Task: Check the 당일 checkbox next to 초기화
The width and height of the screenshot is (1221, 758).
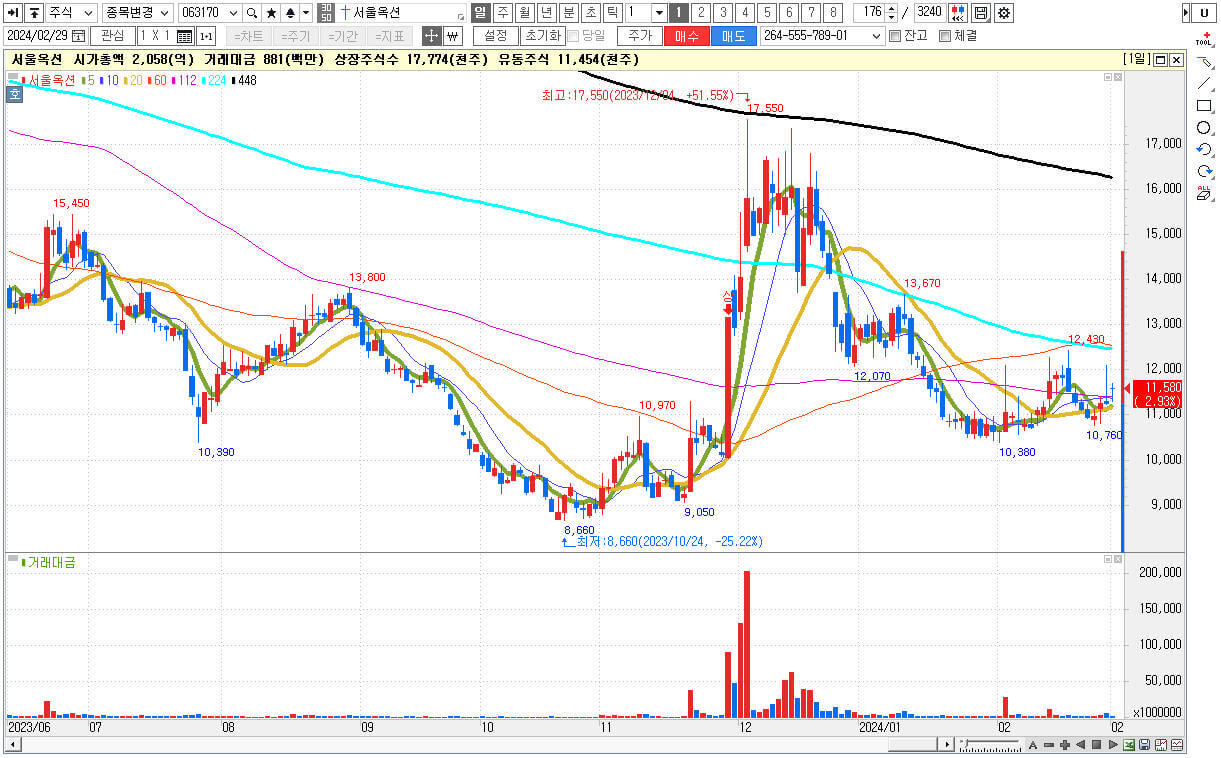Action: point(572,36)
